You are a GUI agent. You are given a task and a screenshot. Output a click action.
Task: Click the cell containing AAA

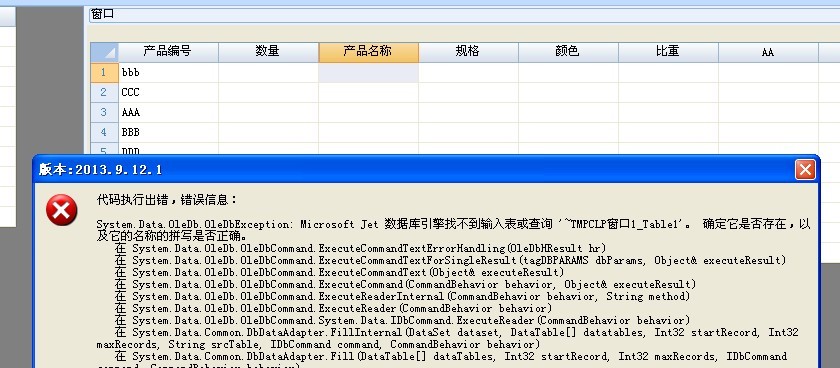click(x=168, y=112)
